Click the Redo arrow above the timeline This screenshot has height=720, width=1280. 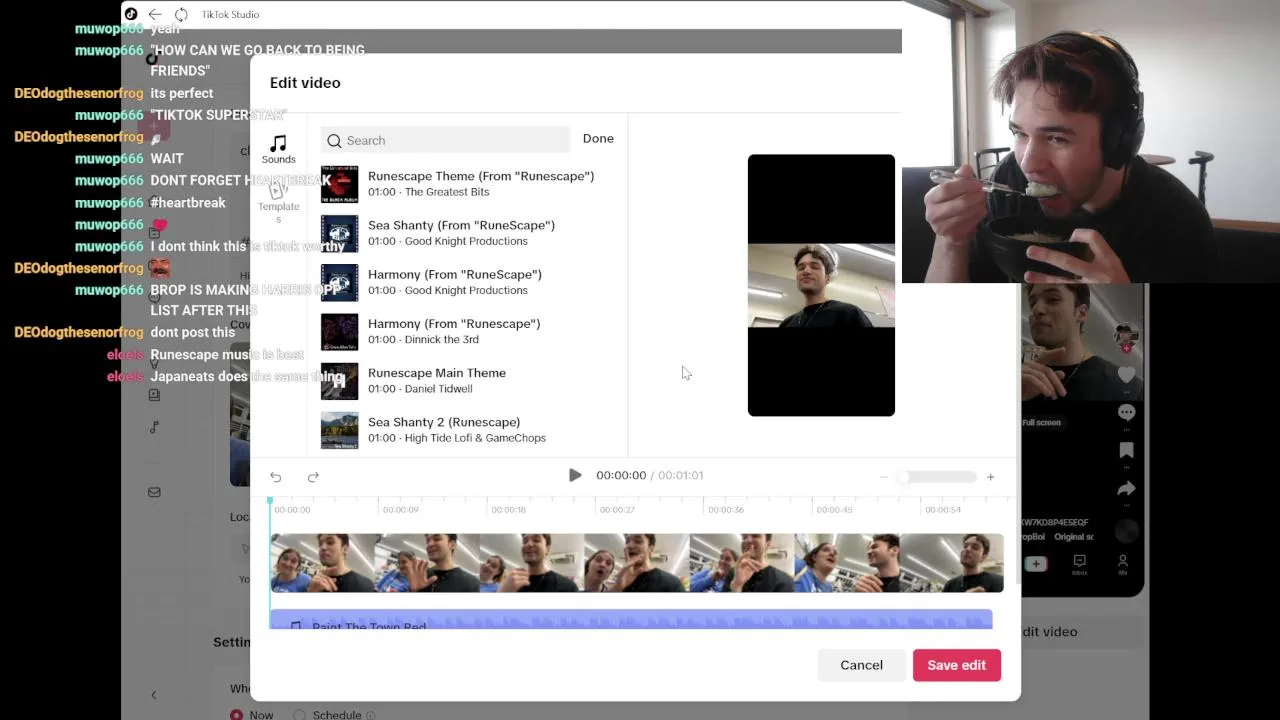(x=313, y=477)
